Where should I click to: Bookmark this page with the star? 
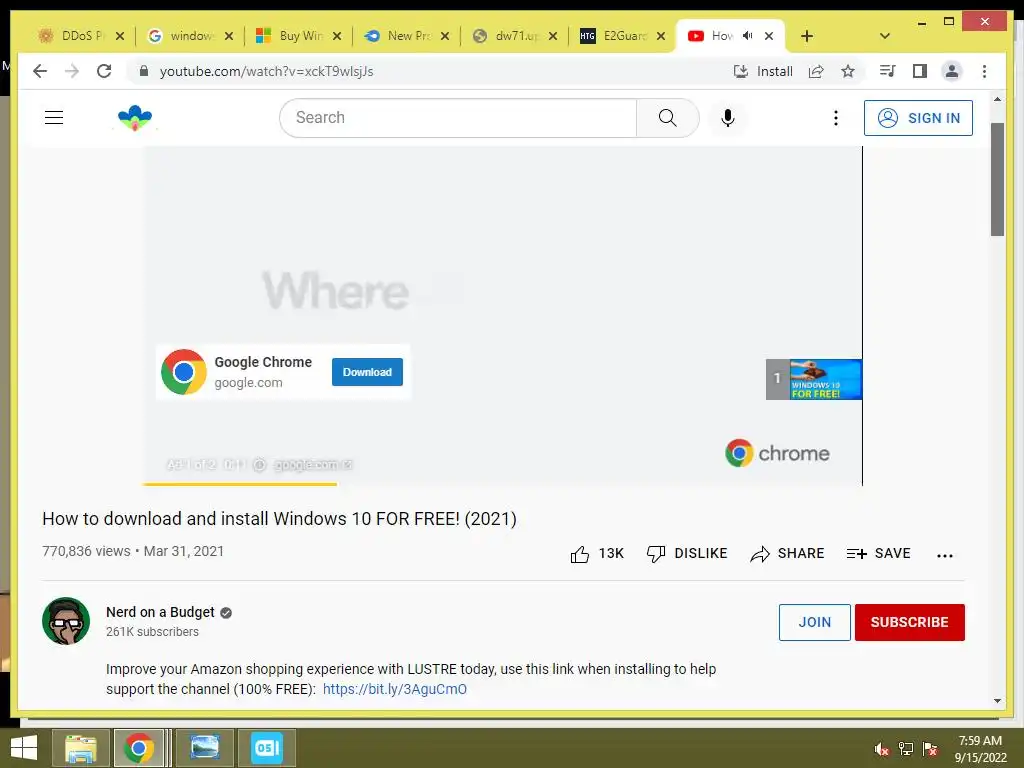point(848,71)
